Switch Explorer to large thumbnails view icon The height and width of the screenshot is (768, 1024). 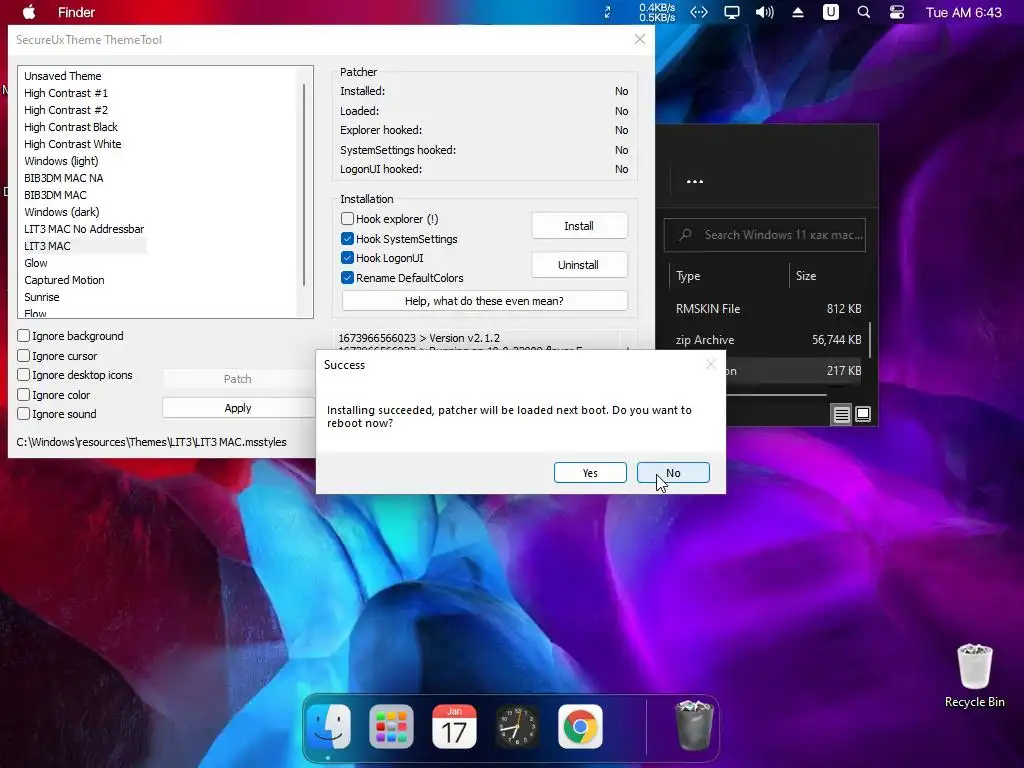(863, 414)
